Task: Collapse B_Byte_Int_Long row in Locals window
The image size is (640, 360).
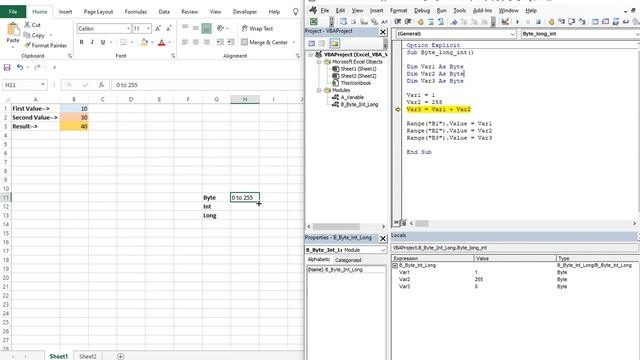Action: tap(395, 265)
